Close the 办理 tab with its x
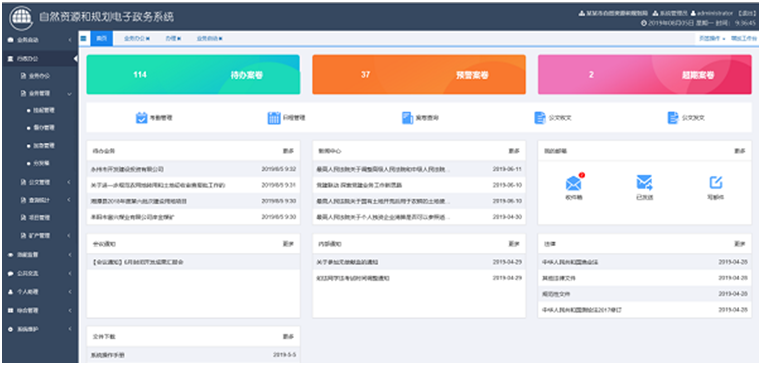This screenshot has height=365, width=761. (180, 38)
